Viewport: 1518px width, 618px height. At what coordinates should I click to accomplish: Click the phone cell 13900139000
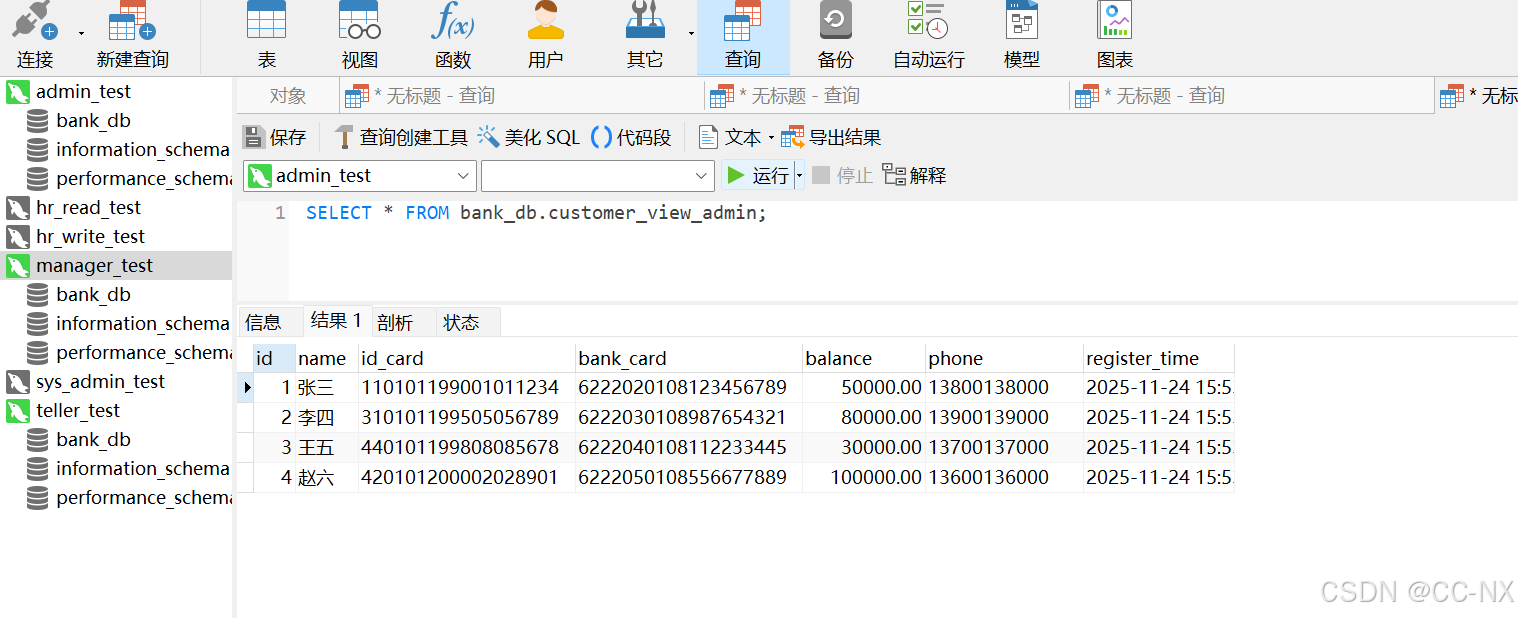click(1004, 417)
